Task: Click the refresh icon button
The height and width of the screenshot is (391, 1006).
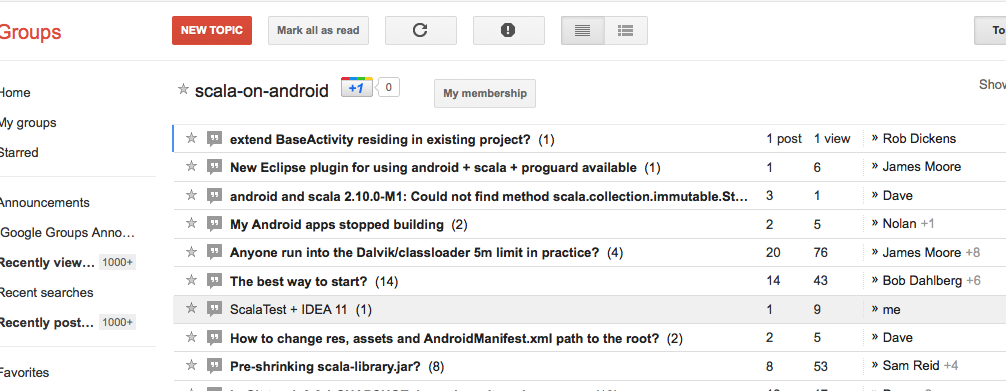Action: [420, 30]
